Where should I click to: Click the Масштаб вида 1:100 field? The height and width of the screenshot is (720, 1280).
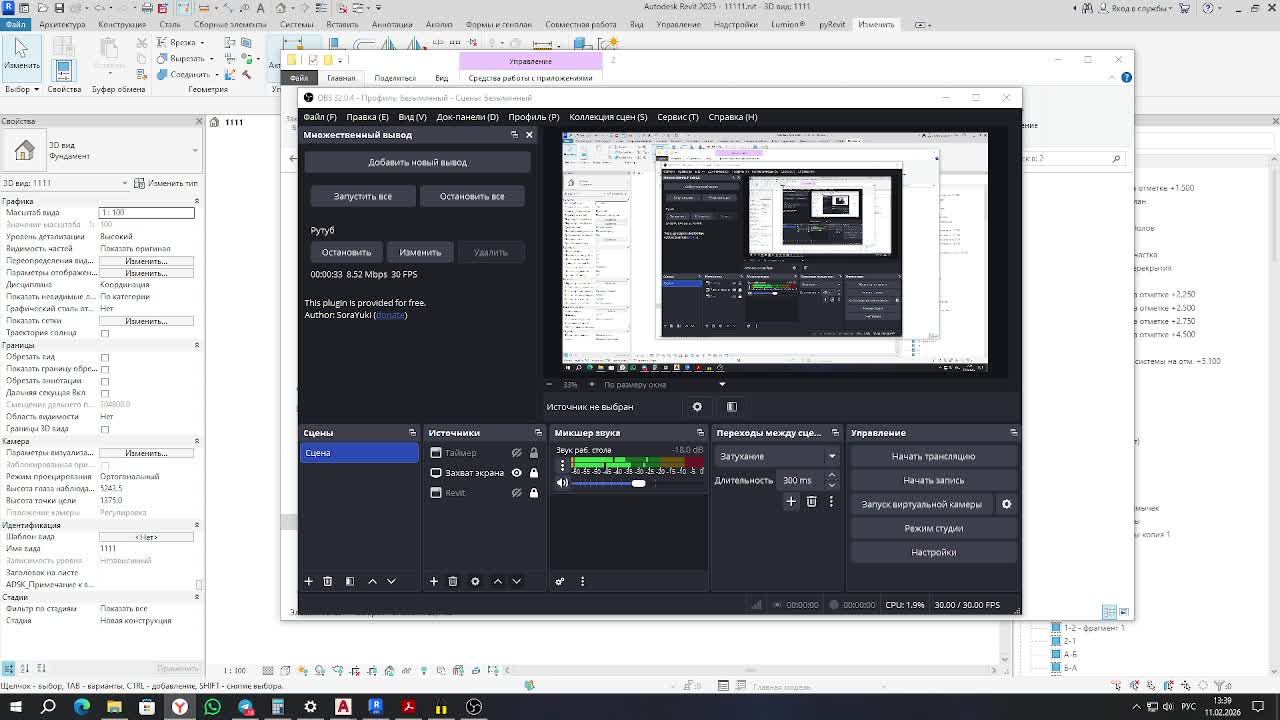tap(146, 213)
